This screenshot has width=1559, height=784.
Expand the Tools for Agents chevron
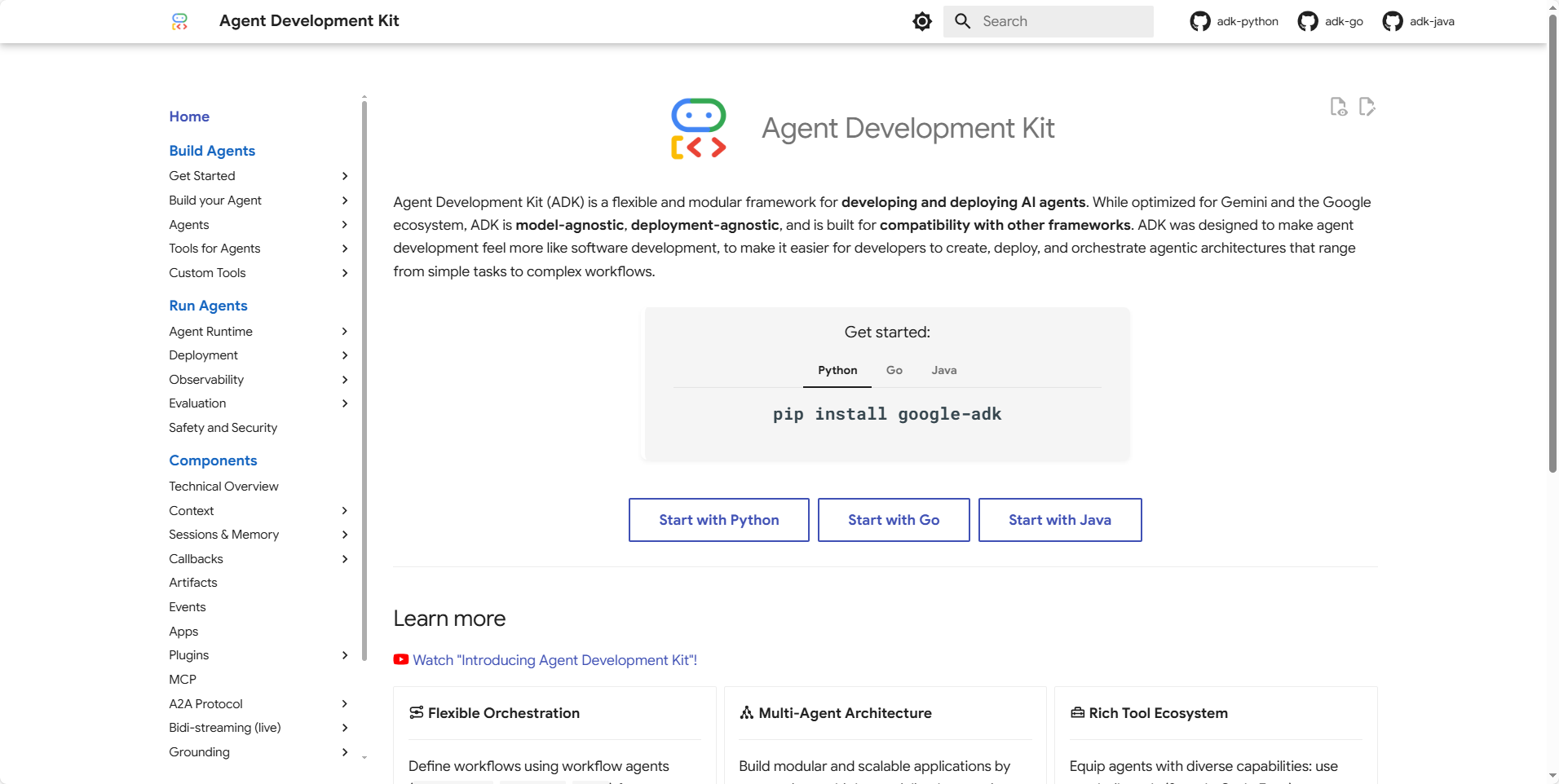pos(345,249)
